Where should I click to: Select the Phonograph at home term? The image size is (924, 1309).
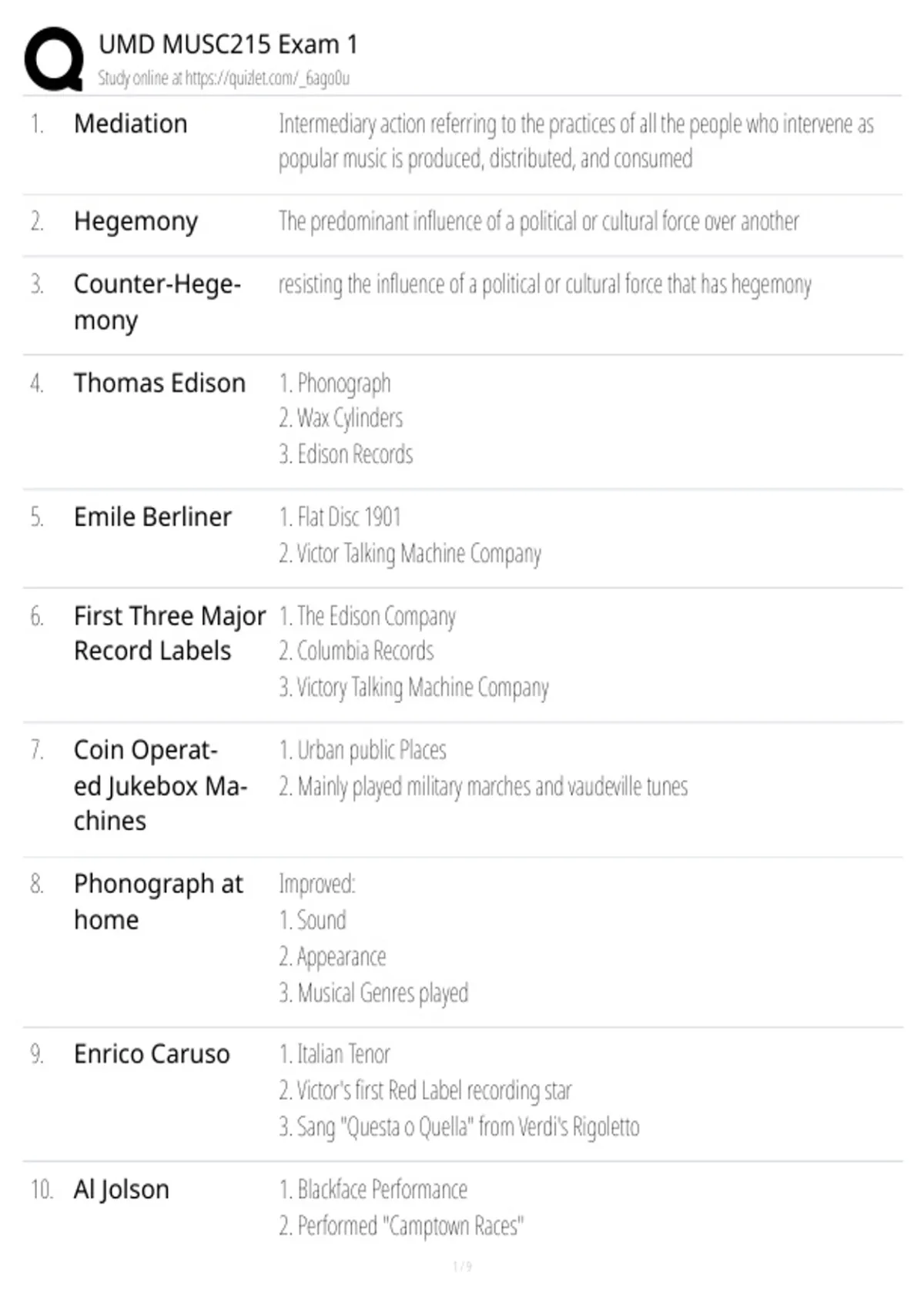coord(158,902)
